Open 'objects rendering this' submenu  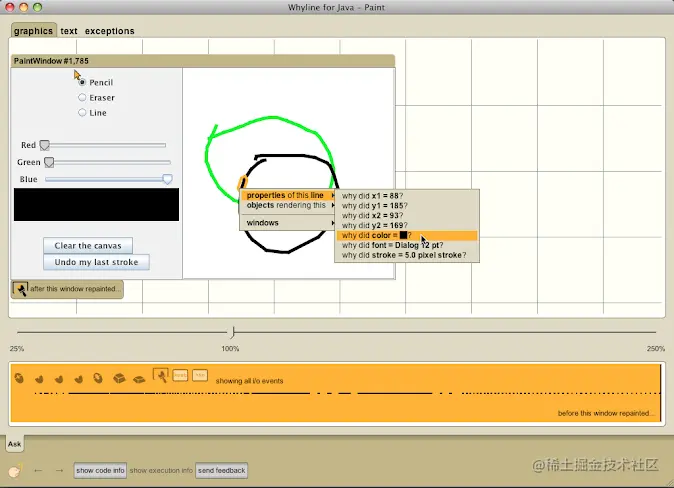click(x=288, y=205)
